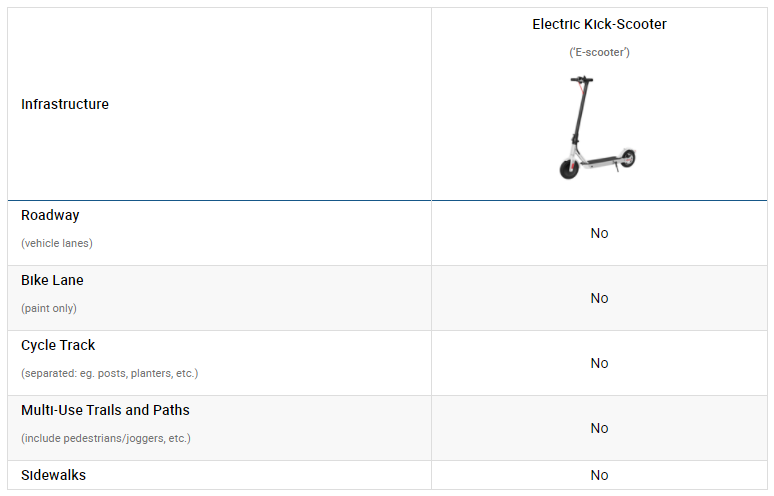Click the scooter's handlebar in the picture
This screenshot has width=774, height=496.
click(581, 80)
